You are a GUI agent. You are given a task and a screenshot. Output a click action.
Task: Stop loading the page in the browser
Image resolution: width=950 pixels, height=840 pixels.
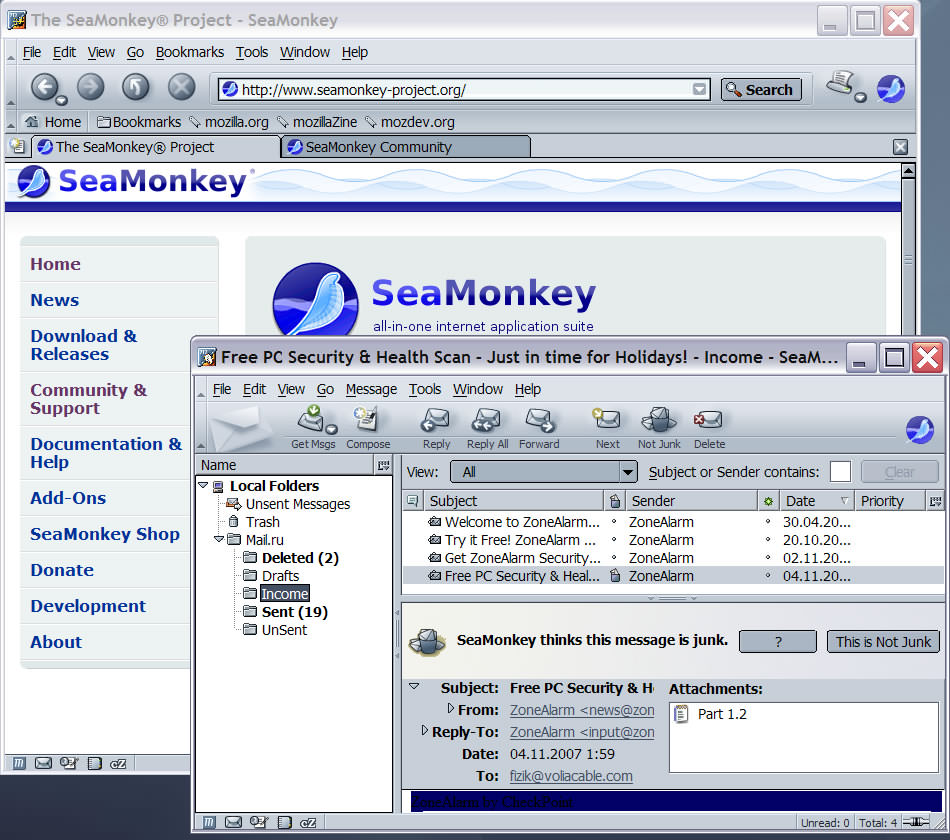point(181,87)
